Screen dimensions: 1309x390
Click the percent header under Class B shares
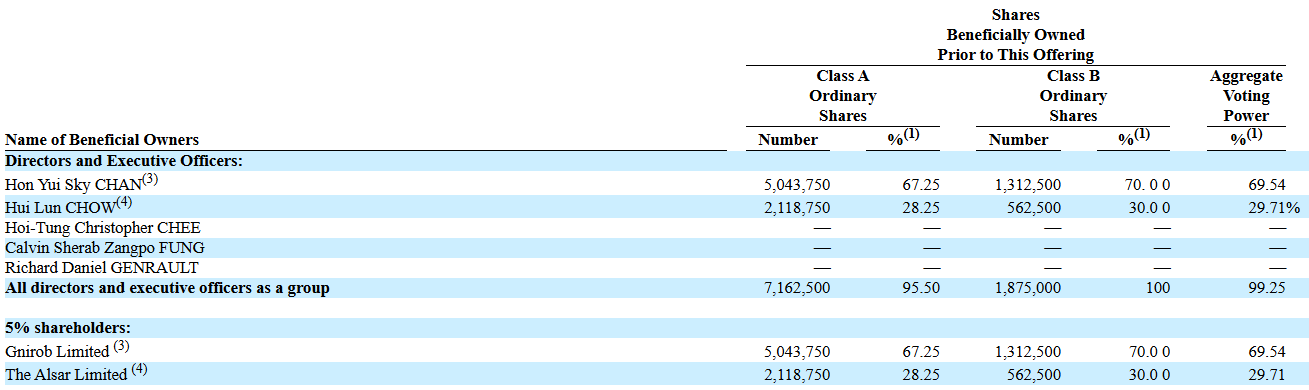(1134, 139)
